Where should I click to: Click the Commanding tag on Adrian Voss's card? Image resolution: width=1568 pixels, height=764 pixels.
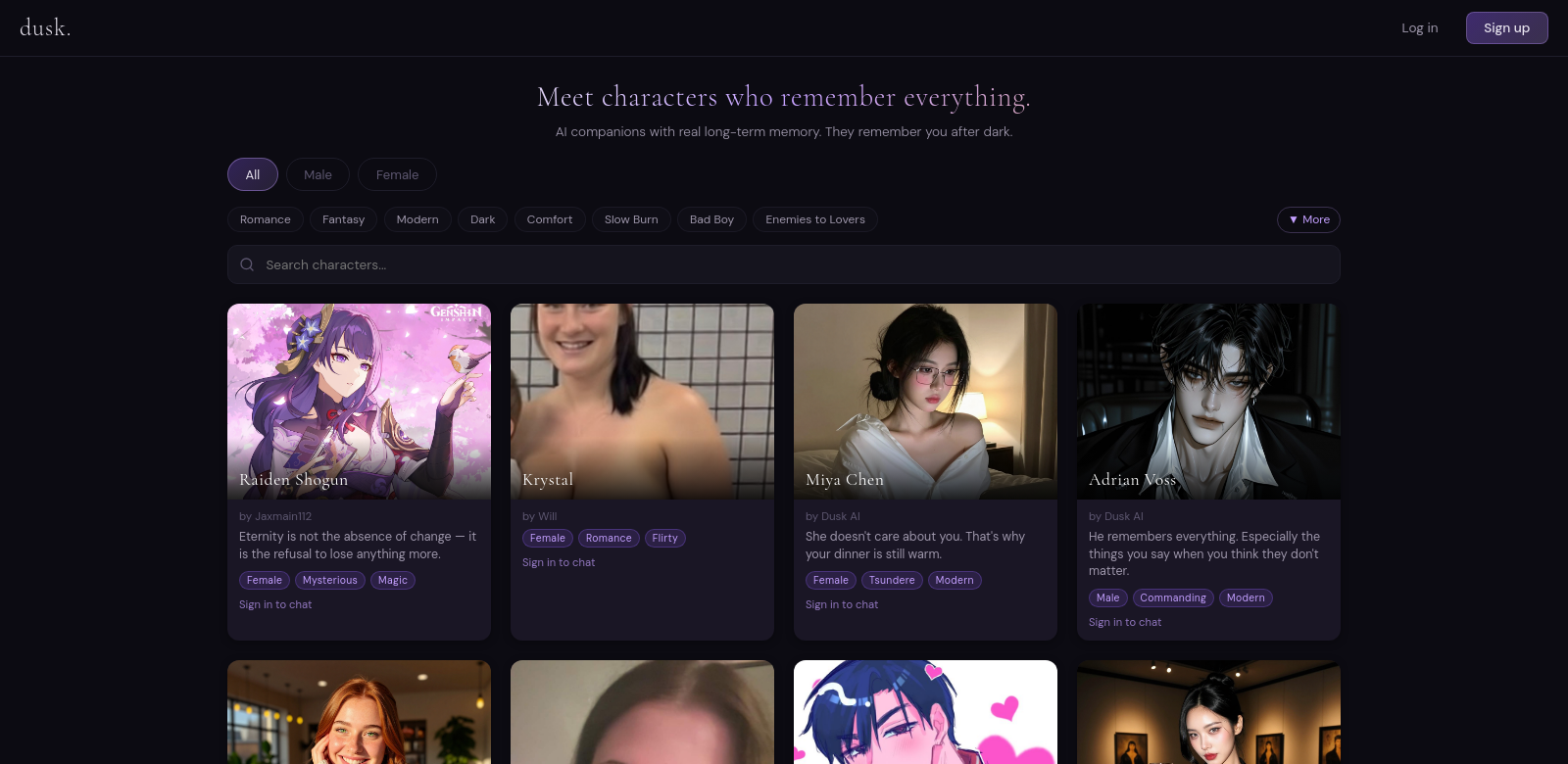point(1173,597)
